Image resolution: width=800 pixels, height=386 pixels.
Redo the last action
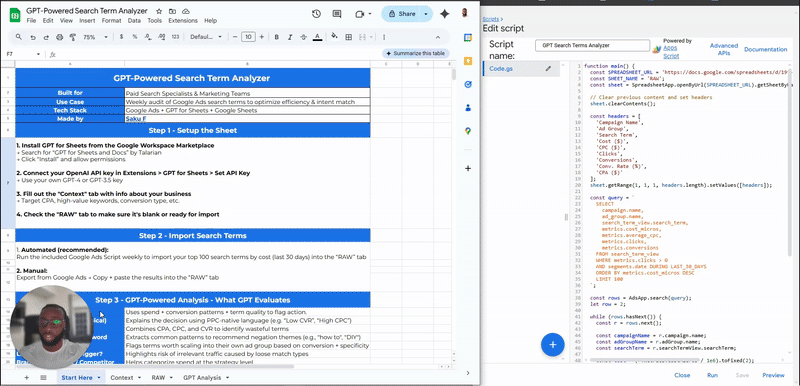pos(46,37)
